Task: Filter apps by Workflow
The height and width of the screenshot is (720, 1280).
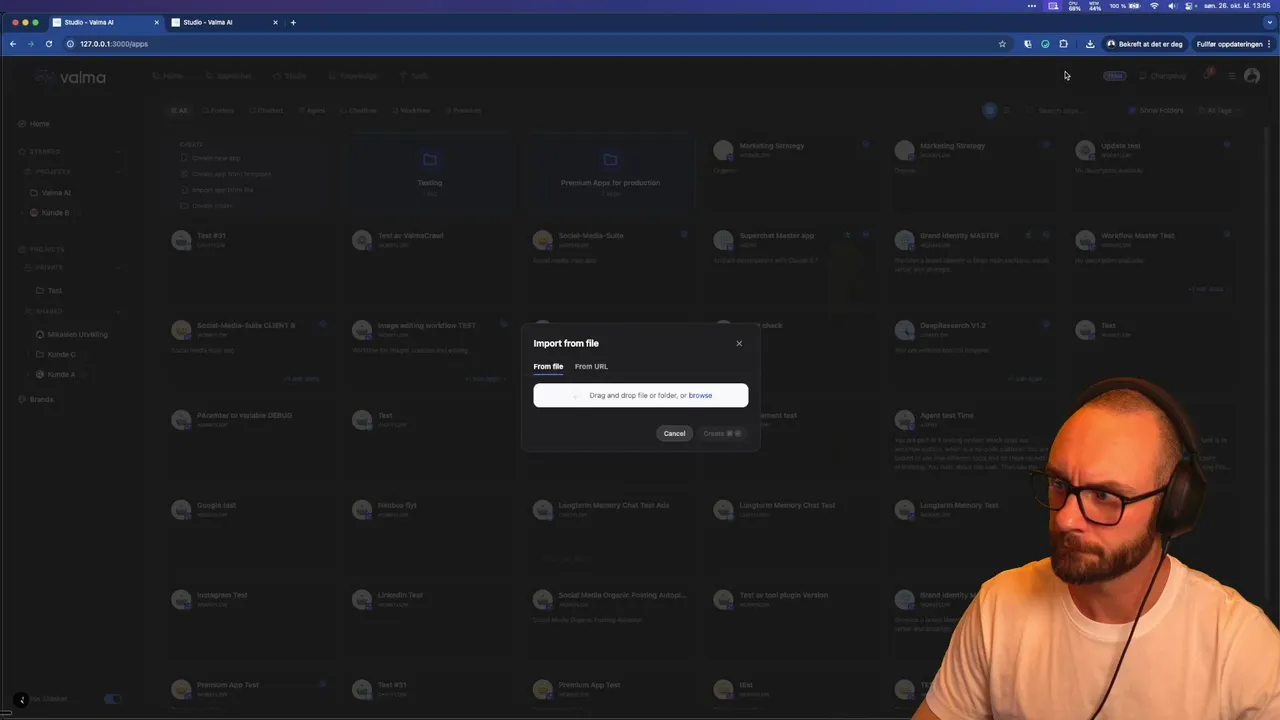Action: [411, 111]
